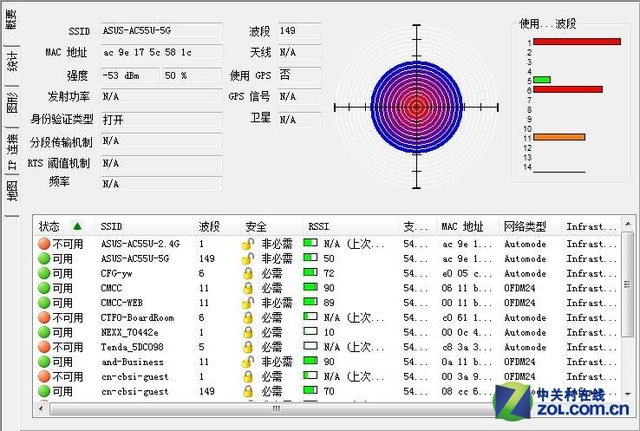Click the green status icon in CMCC-WEB row
640x431 pixels.
pyautogui.click(x=44, y=303)
